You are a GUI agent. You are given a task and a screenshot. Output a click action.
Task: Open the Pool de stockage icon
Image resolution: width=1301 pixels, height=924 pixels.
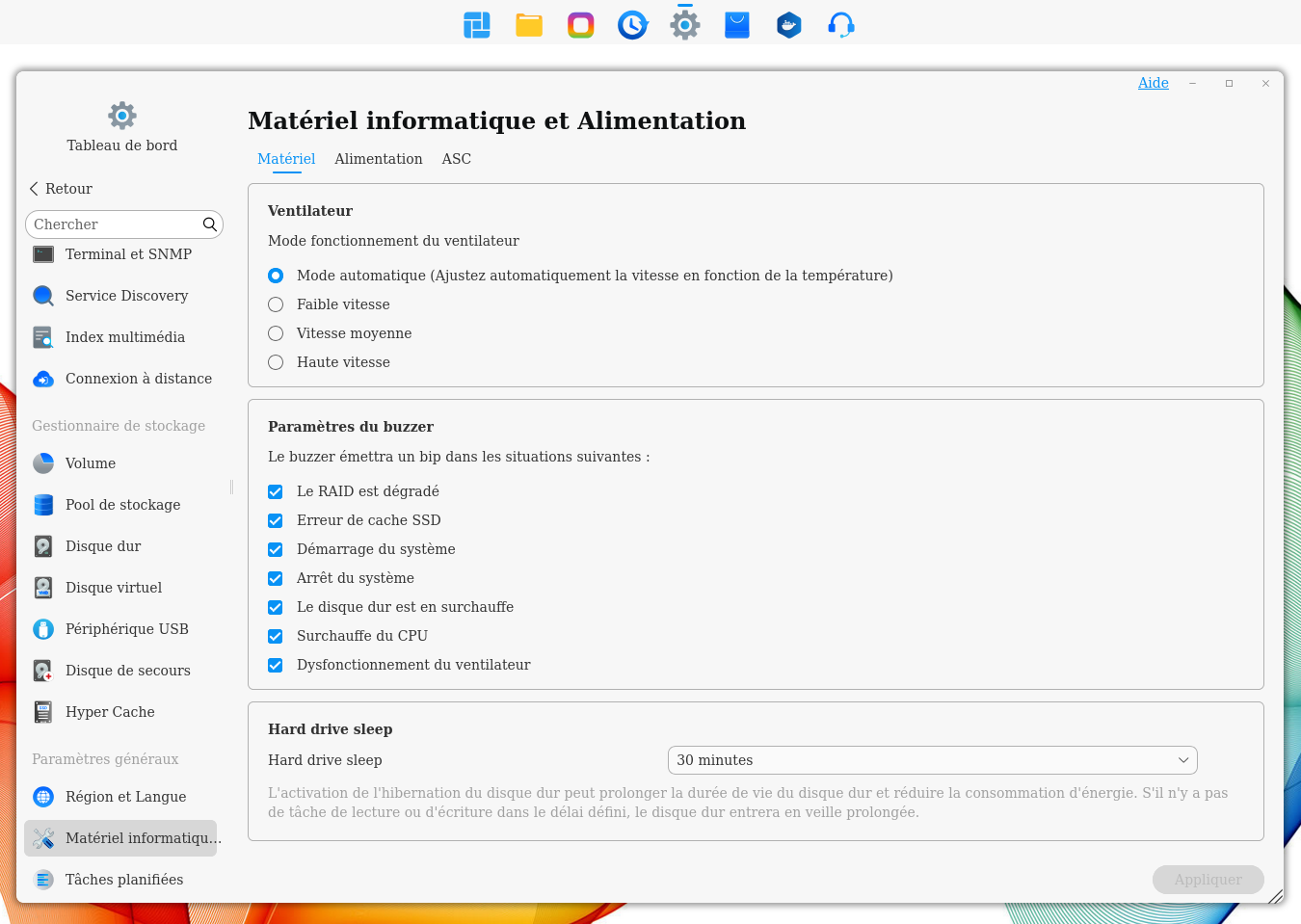click(x=43, y=505)
